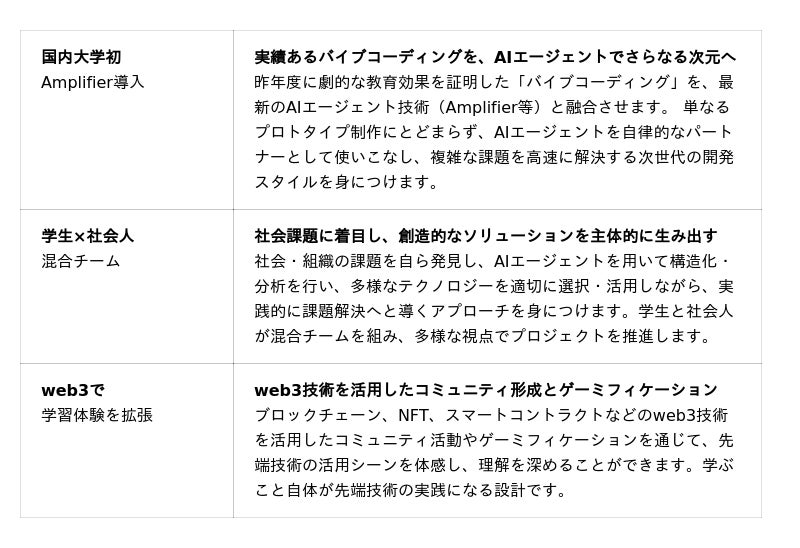
Task: Select the "Amplifier導入" text in first row
Action: point(92,82)
